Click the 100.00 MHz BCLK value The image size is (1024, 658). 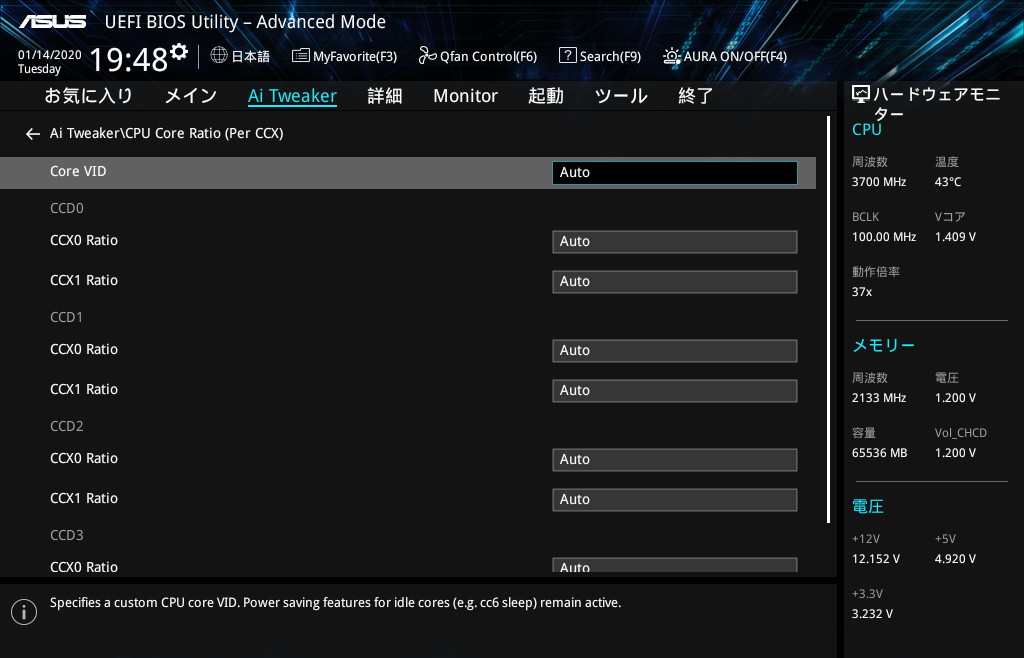(884, 237)
